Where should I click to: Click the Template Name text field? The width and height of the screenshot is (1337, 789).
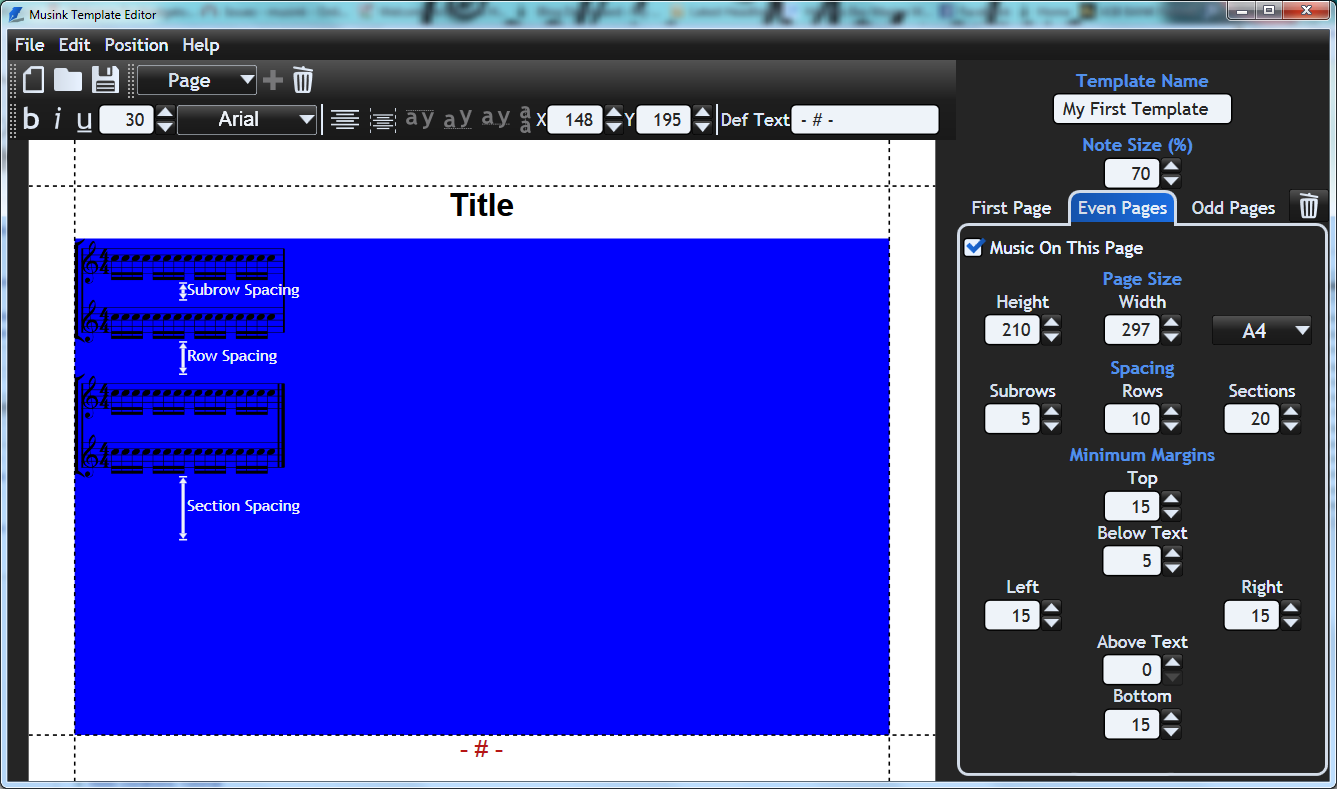(1141, 109)
